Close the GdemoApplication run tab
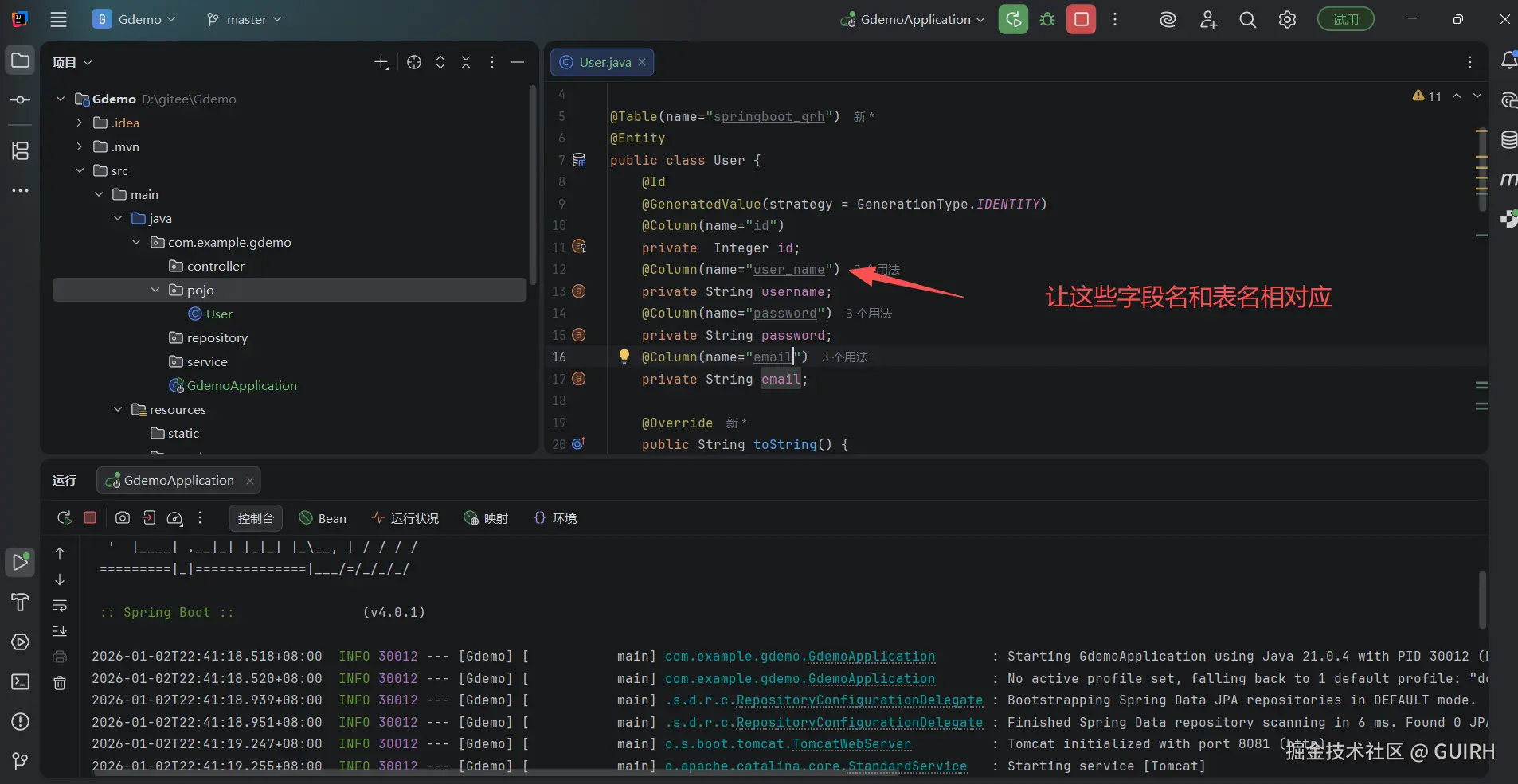Viewport: 1518px width, 784px height. click(249, 480)
